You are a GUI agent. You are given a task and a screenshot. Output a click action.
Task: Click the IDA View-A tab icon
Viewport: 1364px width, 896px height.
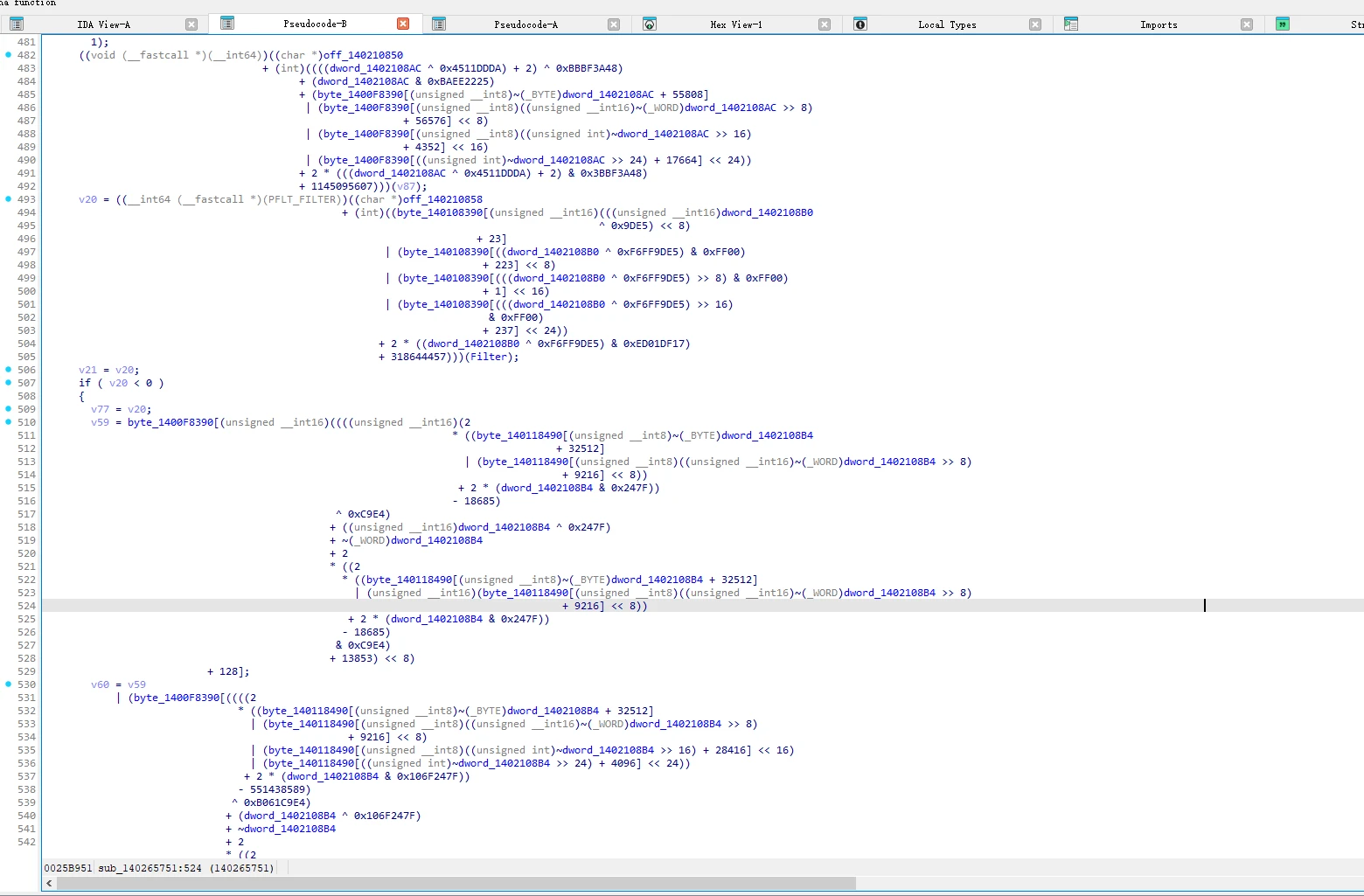click(17, 24)
